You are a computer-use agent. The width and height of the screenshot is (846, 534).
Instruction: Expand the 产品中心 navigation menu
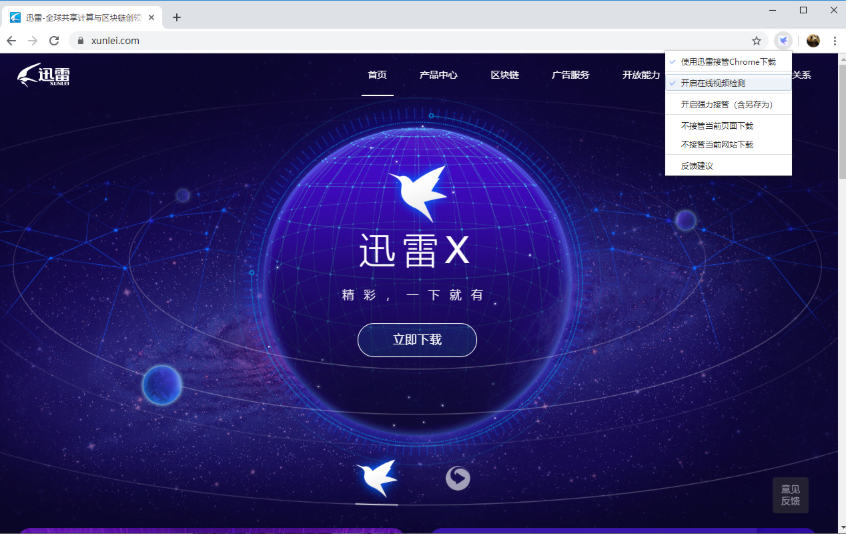[438, 75]
